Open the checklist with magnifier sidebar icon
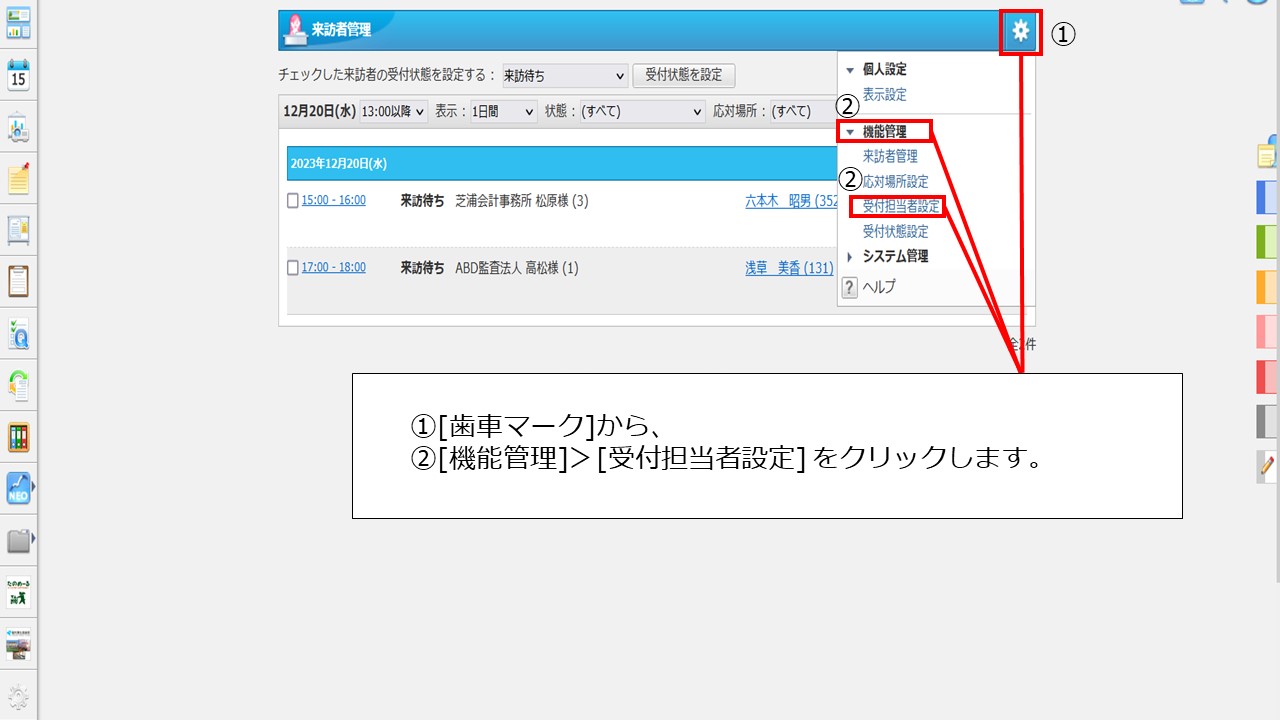Viewport: 1280px width, 720px height. pyautogui.click(x=18, y=333)
